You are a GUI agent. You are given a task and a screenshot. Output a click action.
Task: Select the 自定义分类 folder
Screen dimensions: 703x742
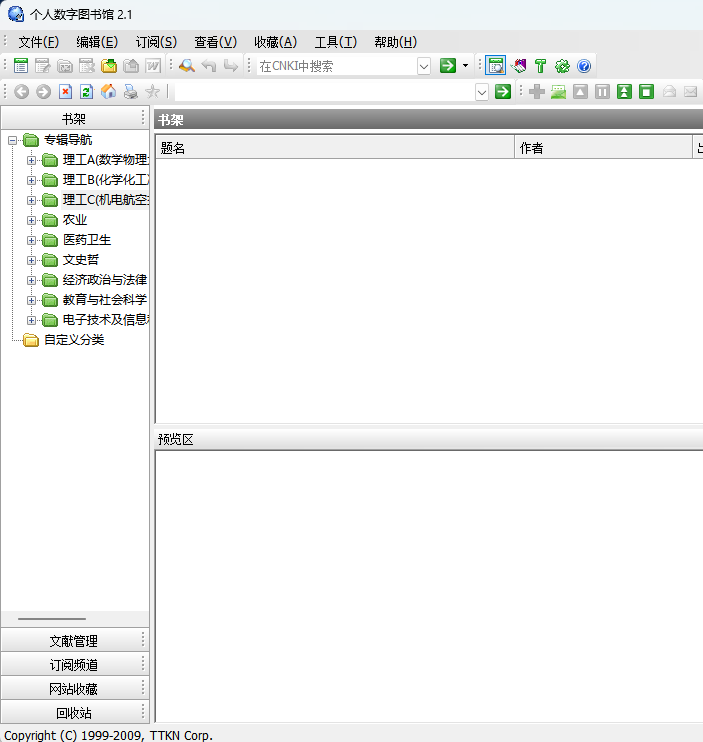[73, 340]
